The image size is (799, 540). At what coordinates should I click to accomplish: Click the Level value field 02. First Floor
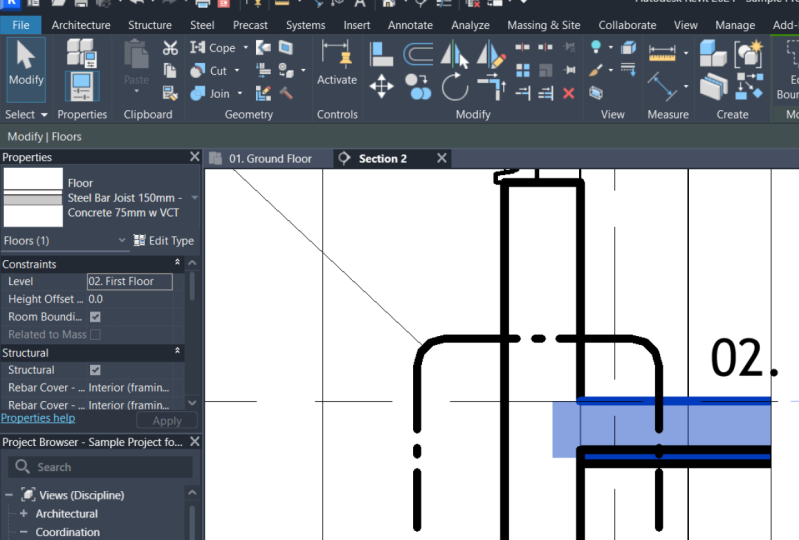pos(129,281)
